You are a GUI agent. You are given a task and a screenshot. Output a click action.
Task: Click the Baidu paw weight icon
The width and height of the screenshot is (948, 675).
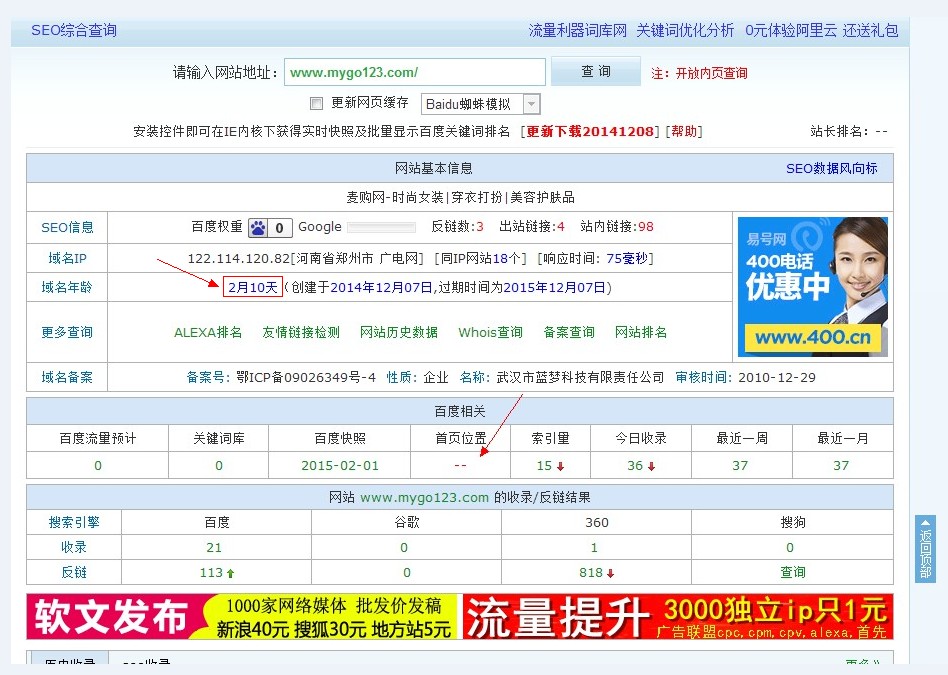coord(258,227)
